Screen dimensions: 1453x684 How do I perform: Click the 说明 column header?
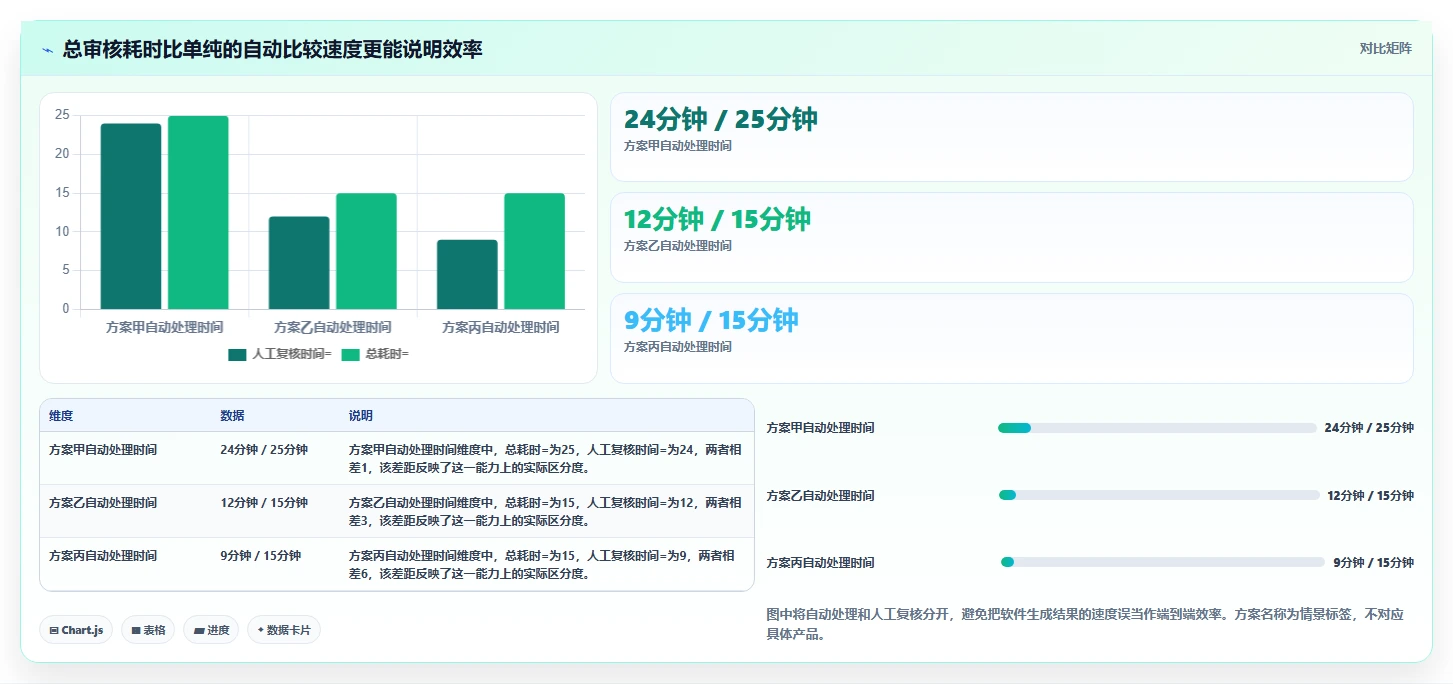pos(361,416)
